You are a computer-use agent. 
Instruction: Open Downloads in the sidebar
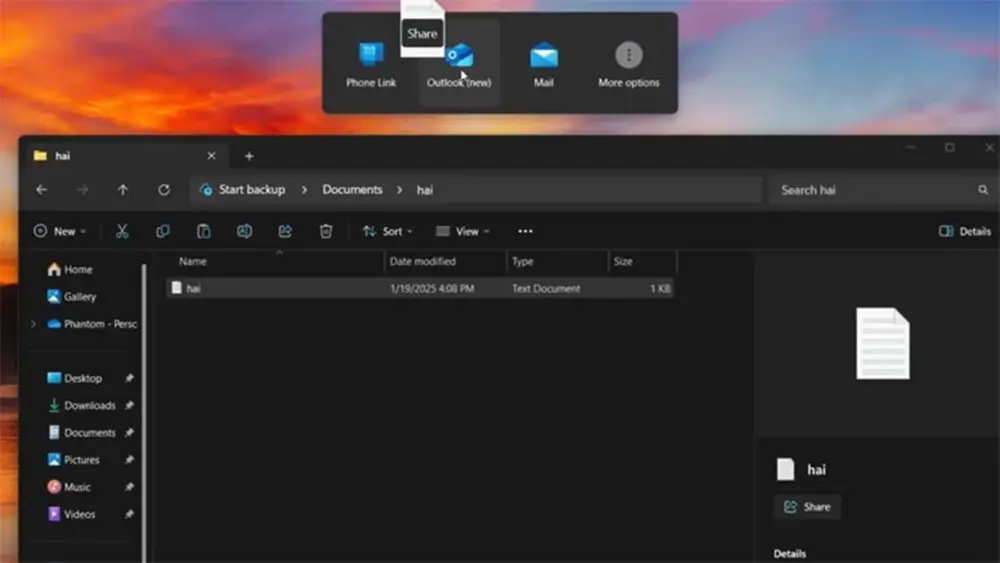click(x=89, y=406)
